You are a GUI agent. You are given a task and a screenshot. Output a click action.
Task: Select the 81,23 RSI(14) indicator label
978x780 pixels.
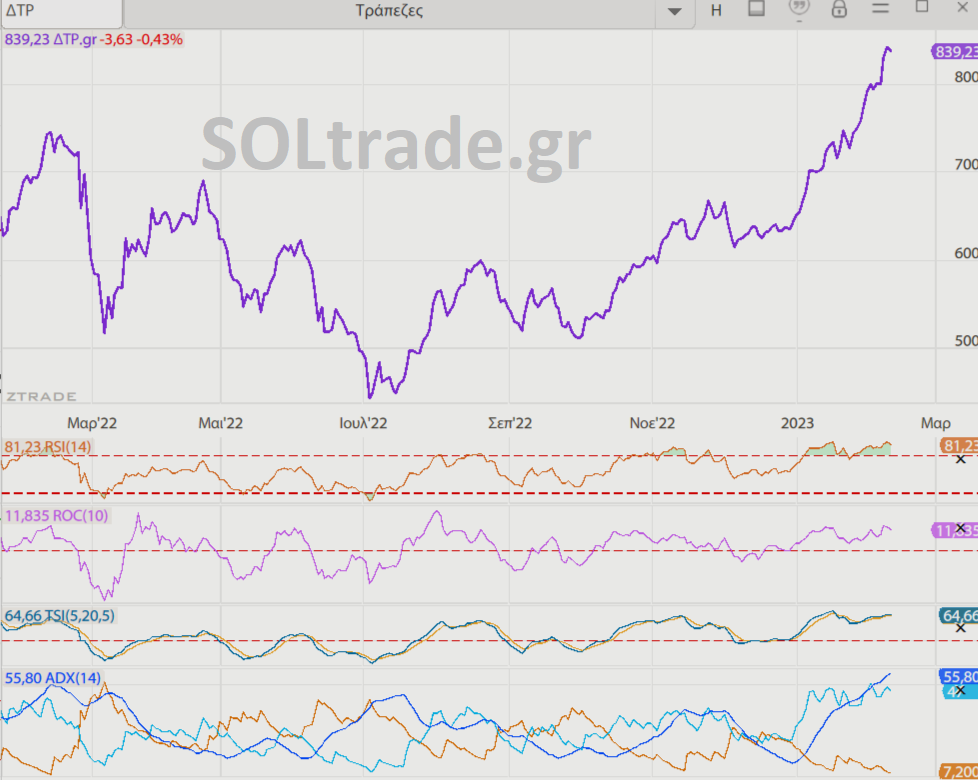[48, 447]
